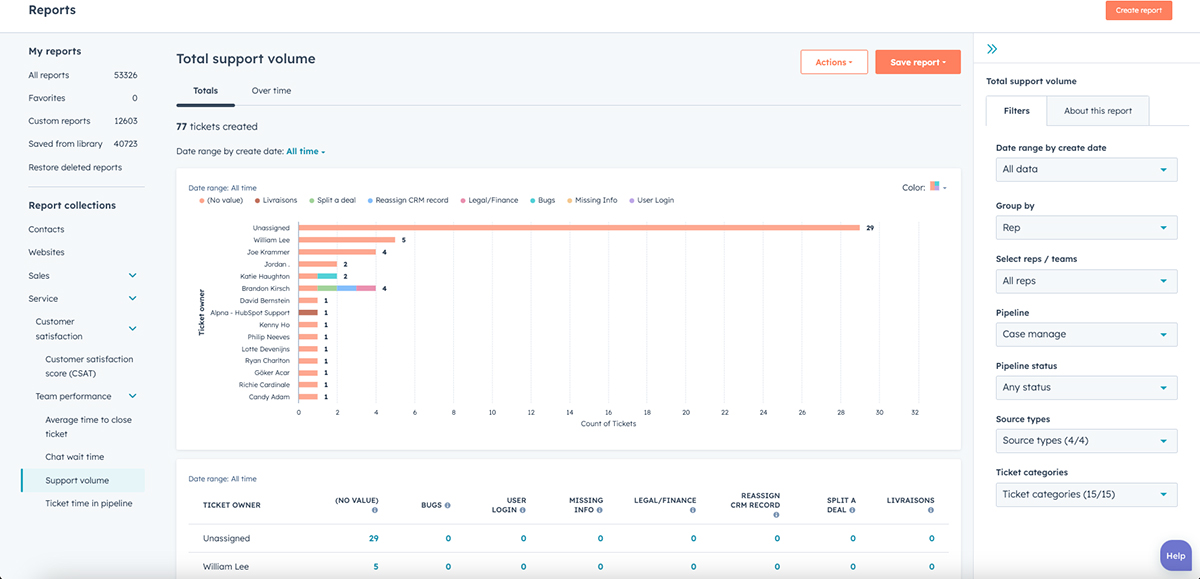
Task: Click the info icon beside MISSING INFO column
Action: tap(600, 510)
